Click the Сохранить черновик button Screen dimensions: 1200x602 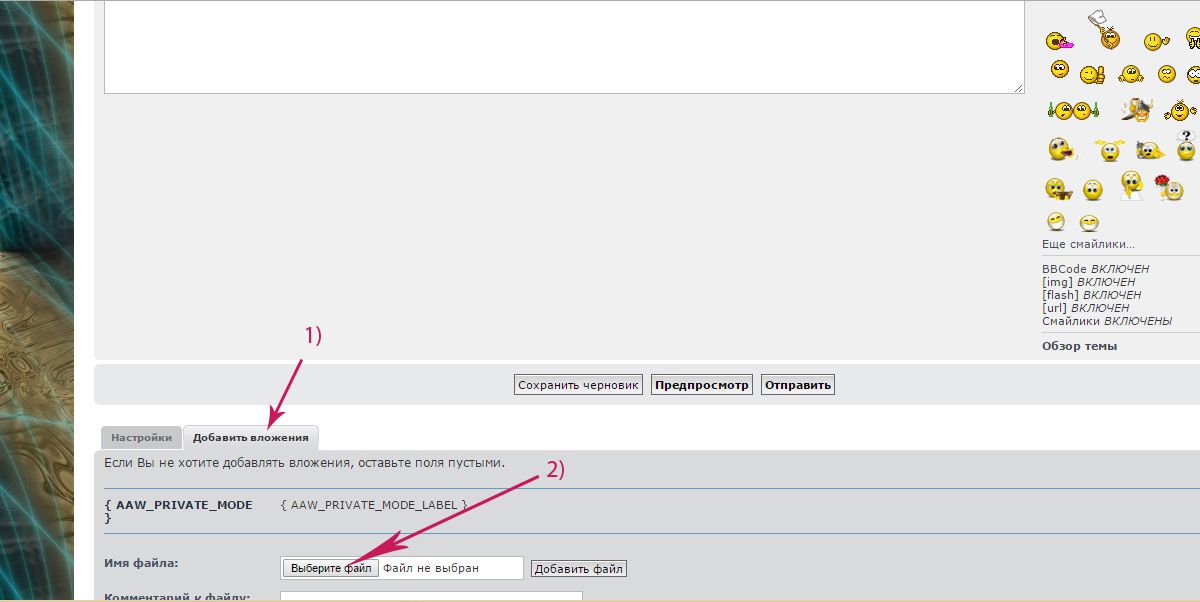(578, 385)
